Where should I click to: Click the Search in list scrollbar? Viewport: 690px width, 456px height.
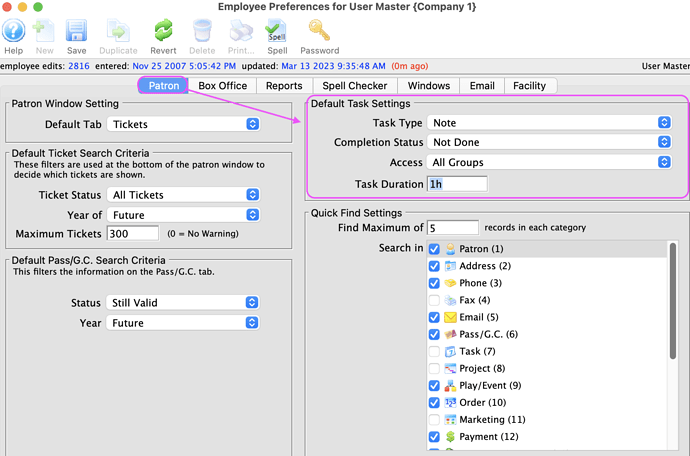pos(672,301)
